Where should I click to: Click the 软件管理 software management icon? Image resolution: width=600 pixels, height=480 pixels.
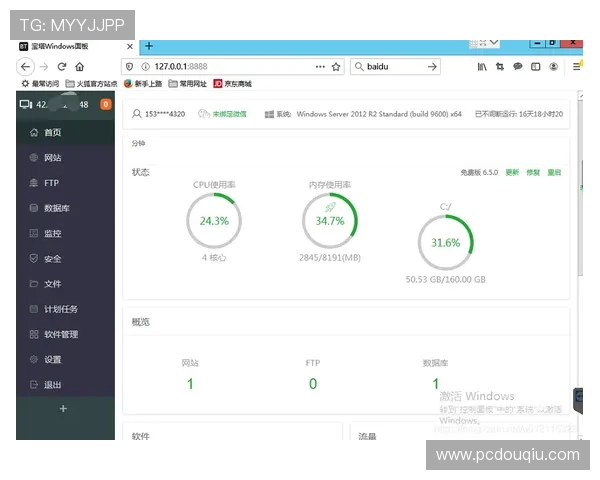click(x=34, y=334)
